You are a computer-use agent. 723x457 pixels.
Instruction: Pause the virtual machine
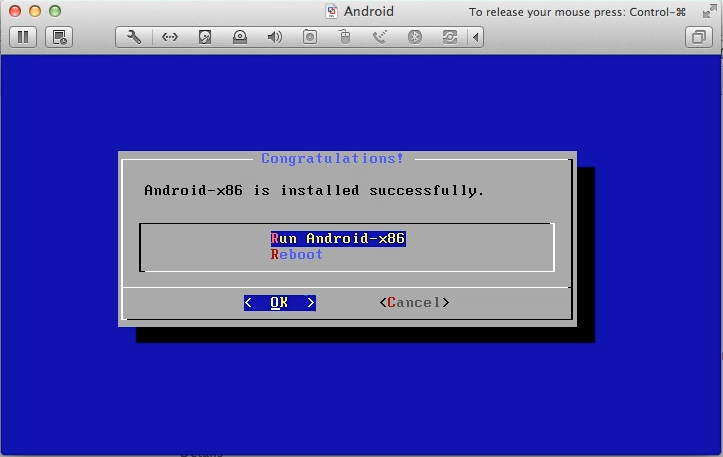coord(23,37)
